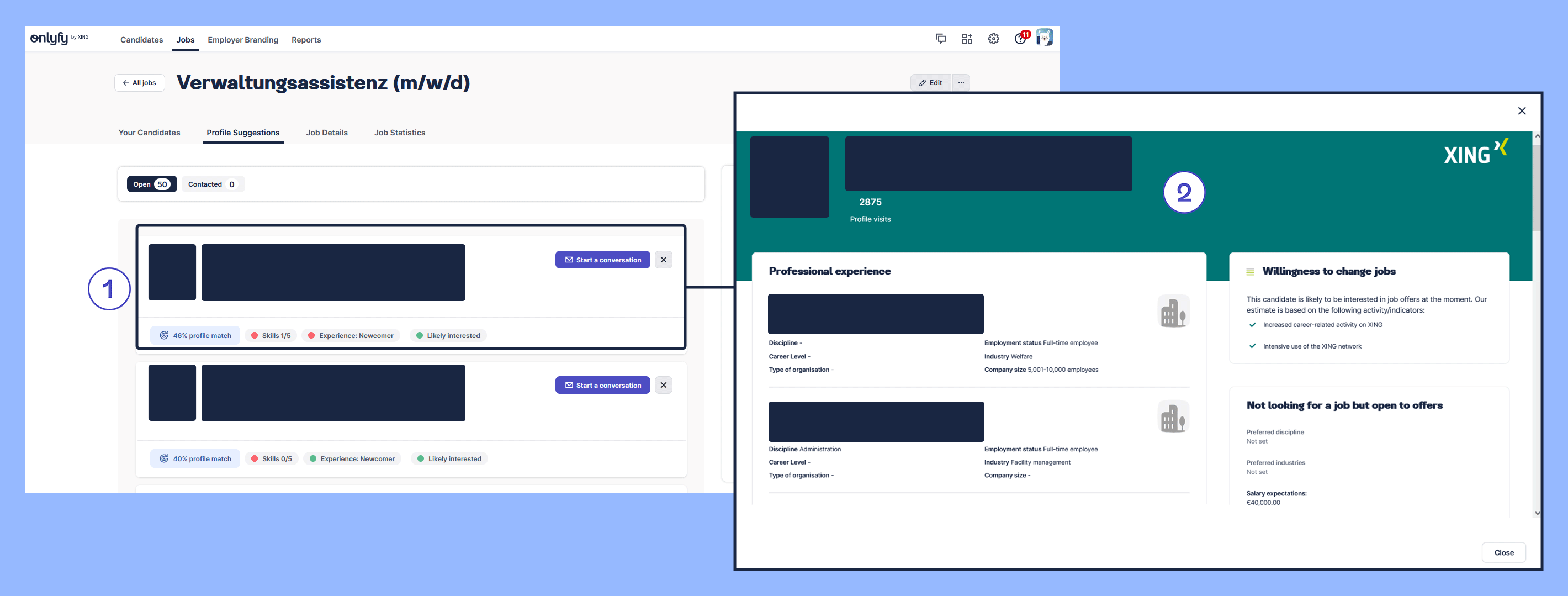Open the Candidates menu item

pos(141,40)
